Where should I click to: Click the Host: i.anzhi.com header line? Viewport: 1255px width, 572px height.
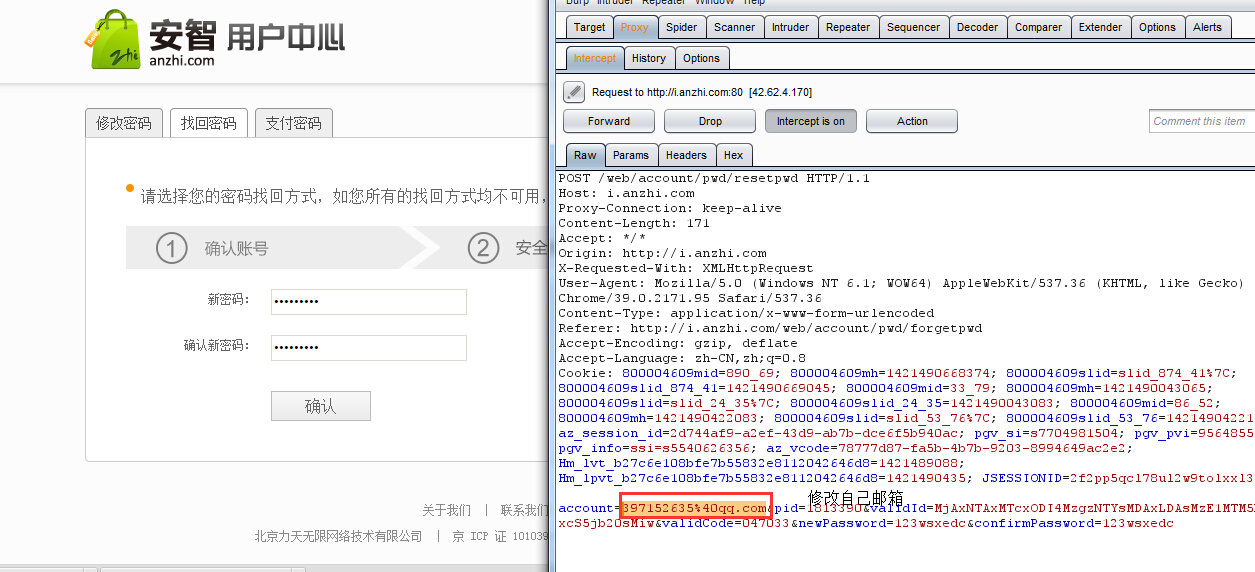[x=626, y=193]
